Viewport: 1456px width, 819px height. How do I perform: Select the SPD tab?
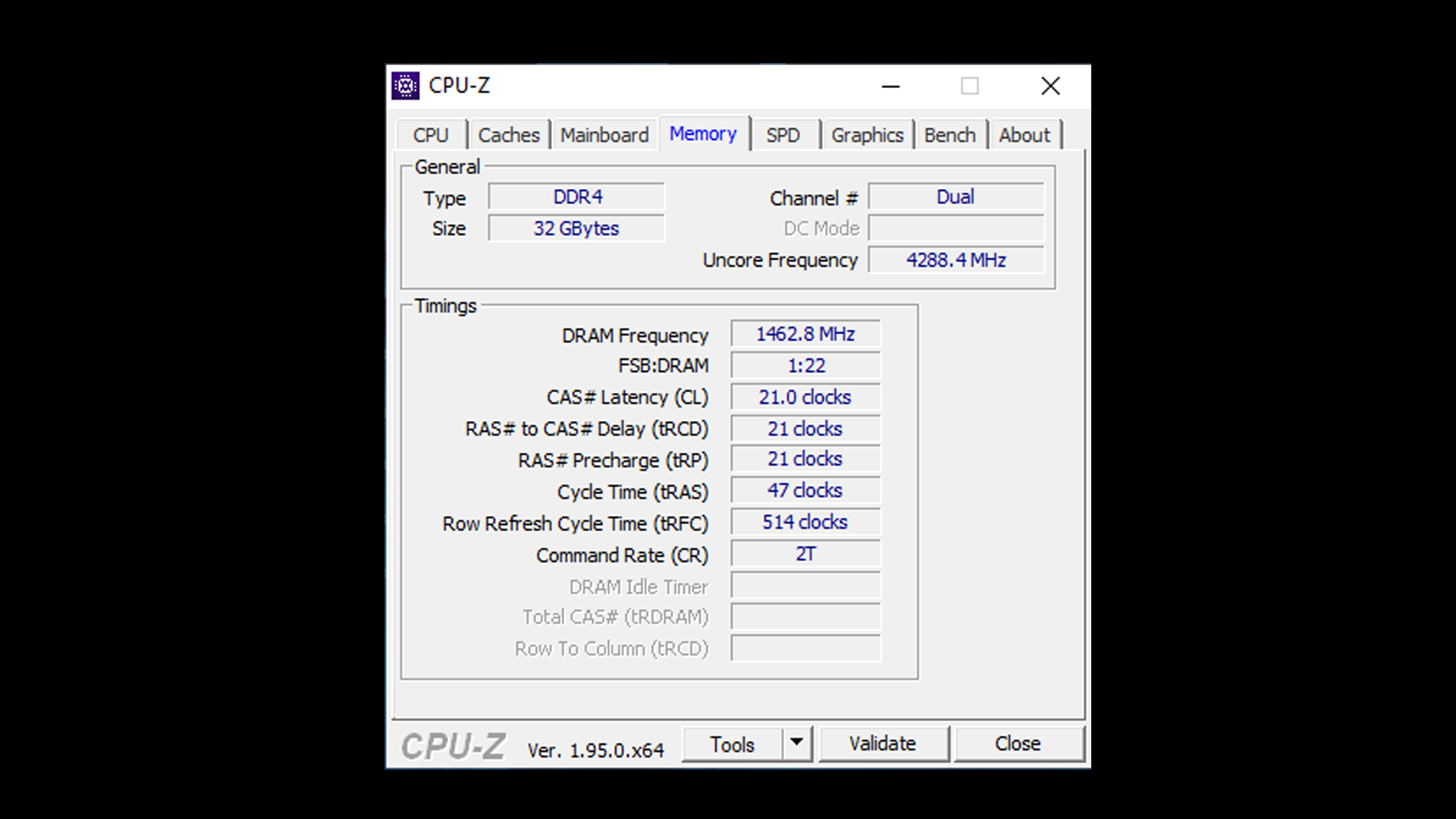[x=783, y=135]
